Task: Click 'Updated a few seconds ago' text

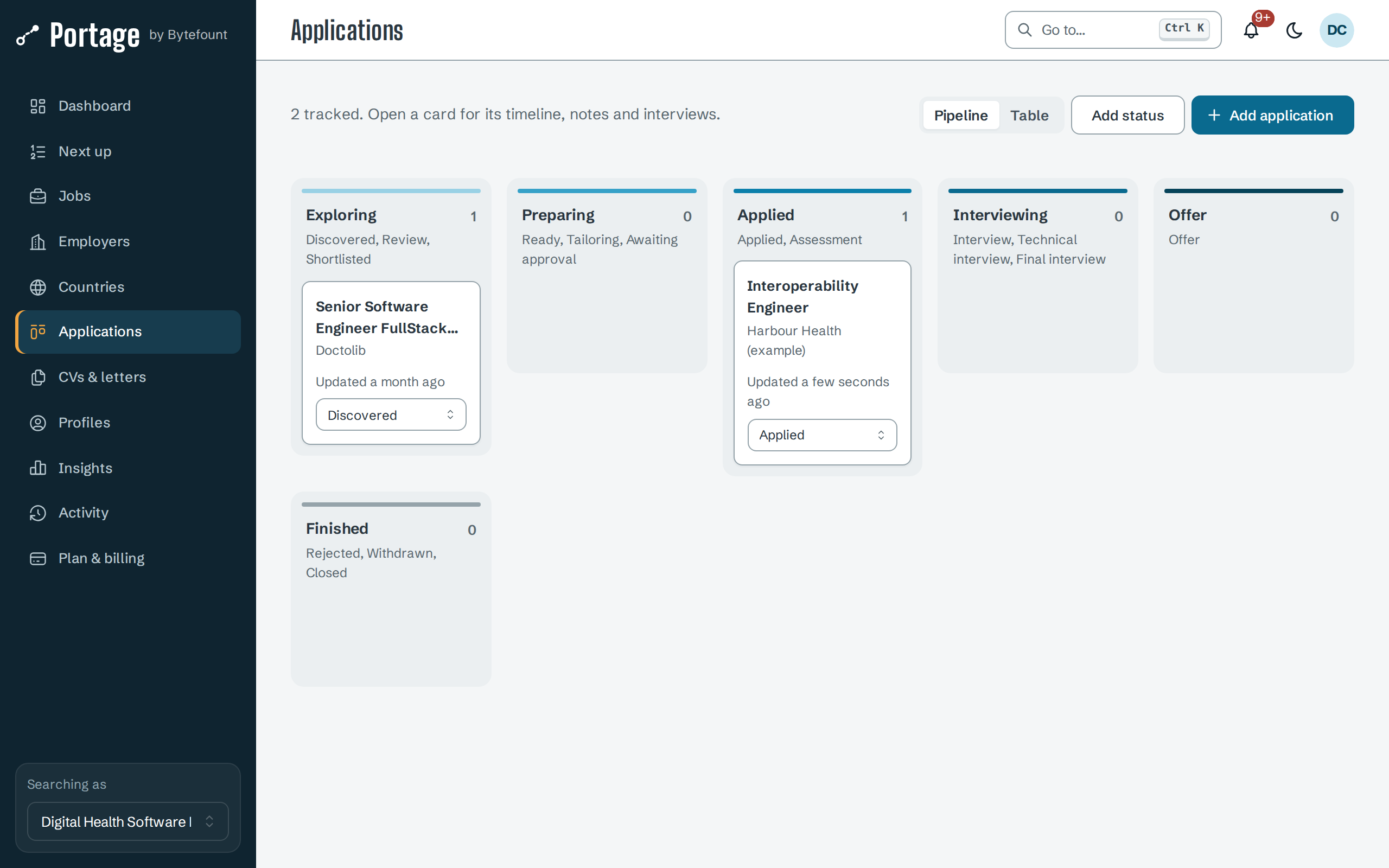Action: (x=818, y=392)
